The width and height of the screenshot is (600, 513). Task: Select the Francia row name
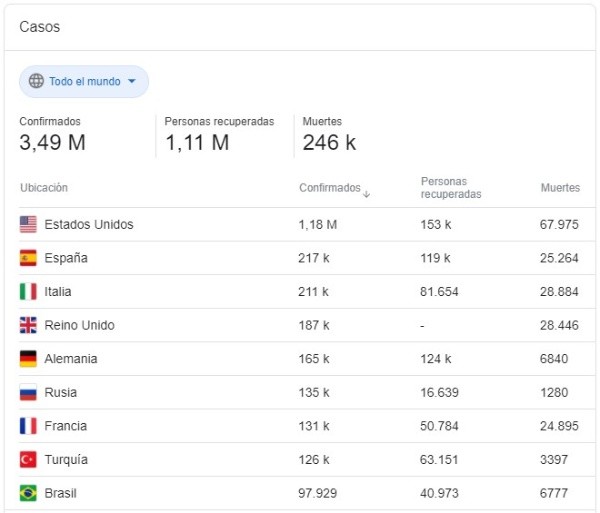(x=65, y=426)
